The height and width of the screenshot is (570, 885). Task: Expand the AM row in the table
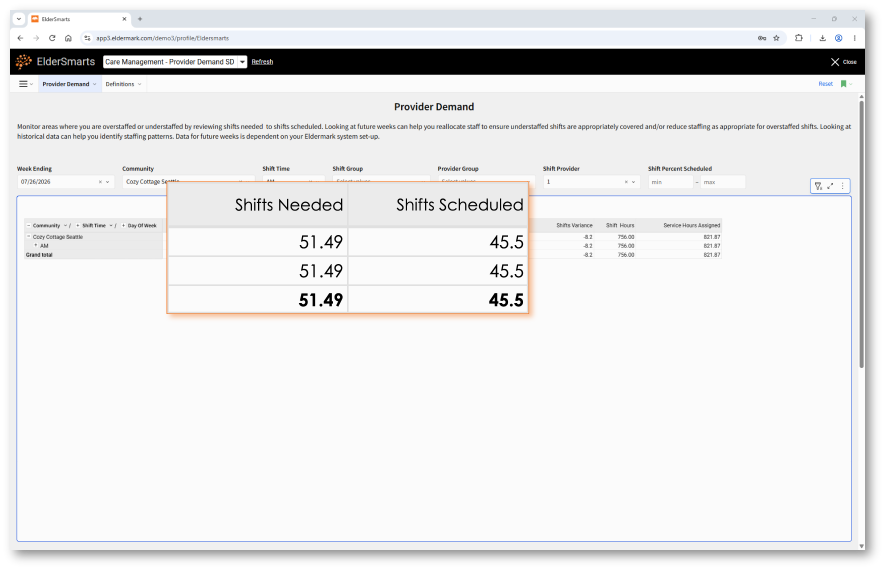tap(36, 245)
